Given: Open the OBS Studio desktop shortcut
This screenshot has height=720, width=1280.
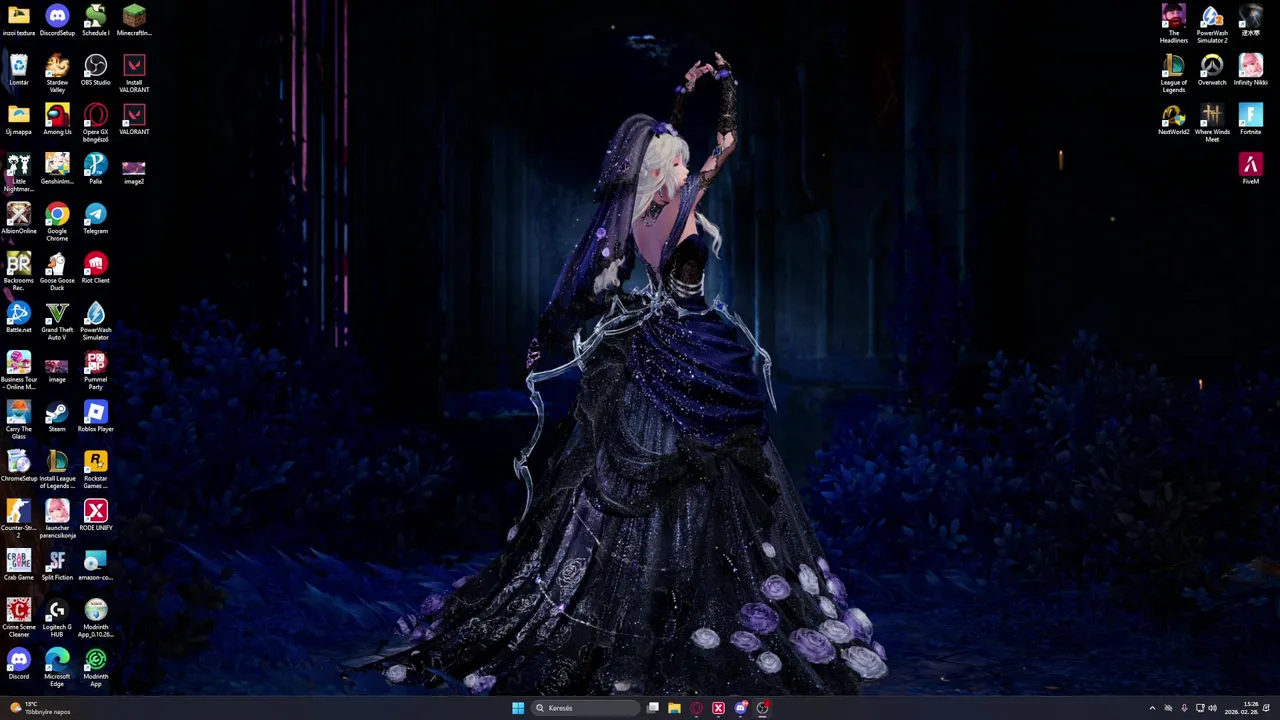Looking at the screenshot, I should [96, 70].
